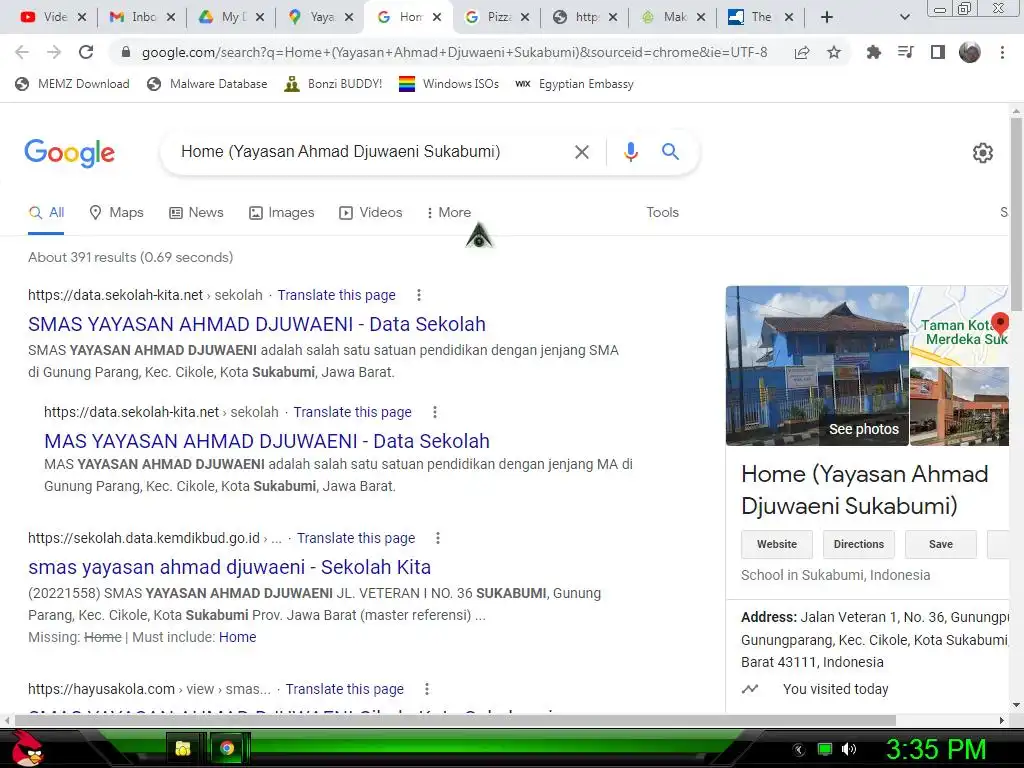Expand the More search filters menu

[x=448, y=213]
